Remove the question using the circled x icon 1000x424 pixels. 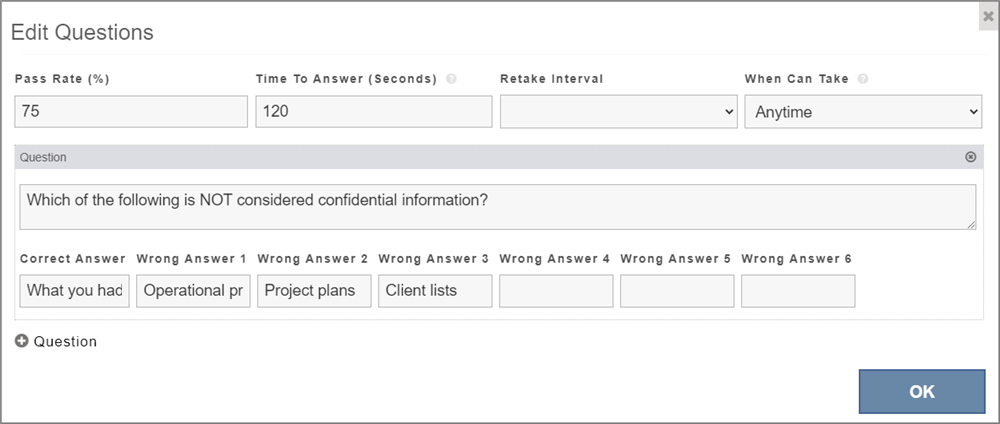click(971, 157)
